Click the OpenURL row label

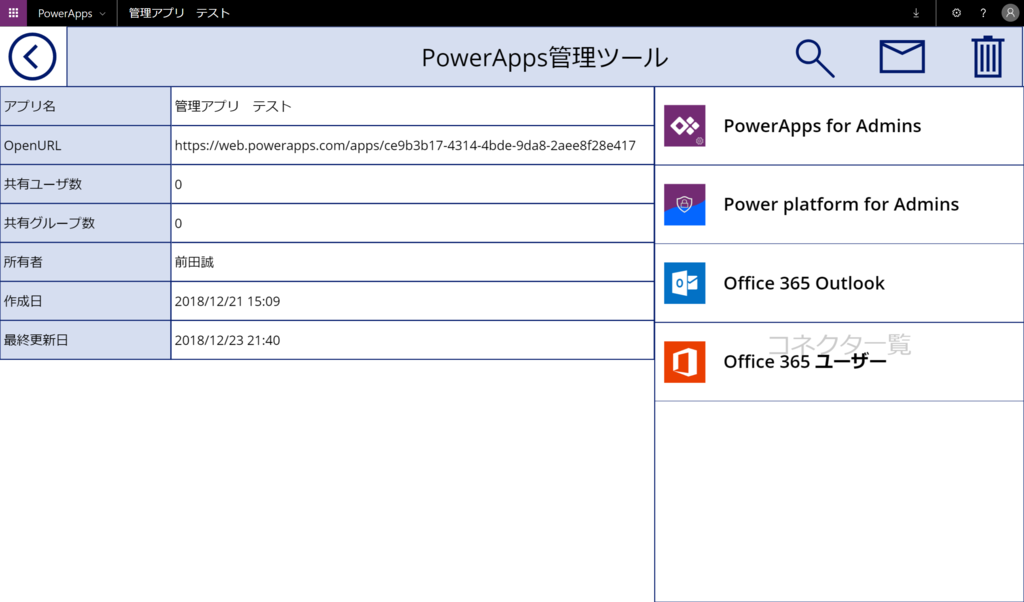pyautogui.click(x=33, y=146)
